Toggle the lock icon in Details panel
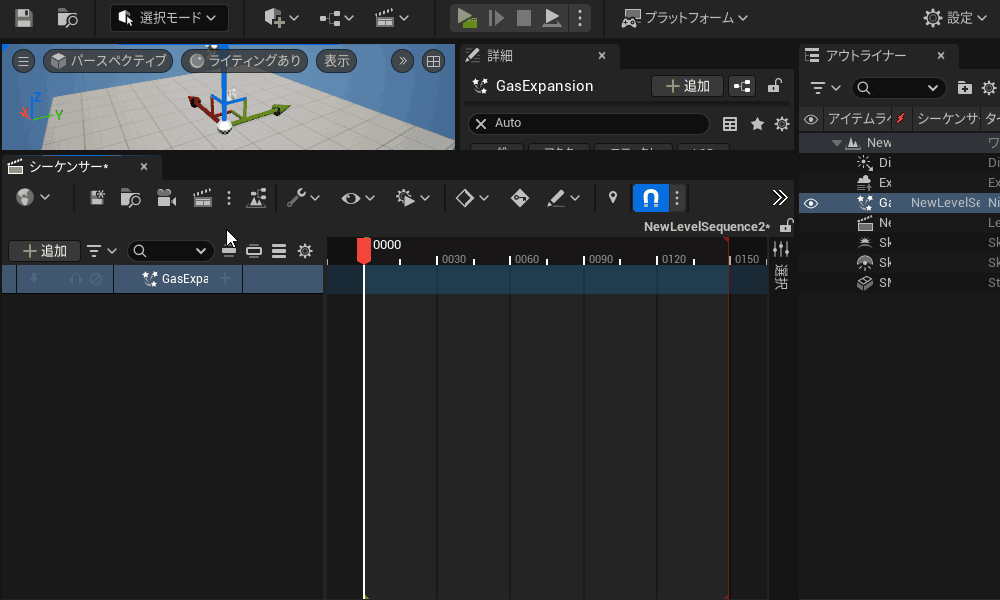This screenshot has width=1000, height=600. [774, 87]
